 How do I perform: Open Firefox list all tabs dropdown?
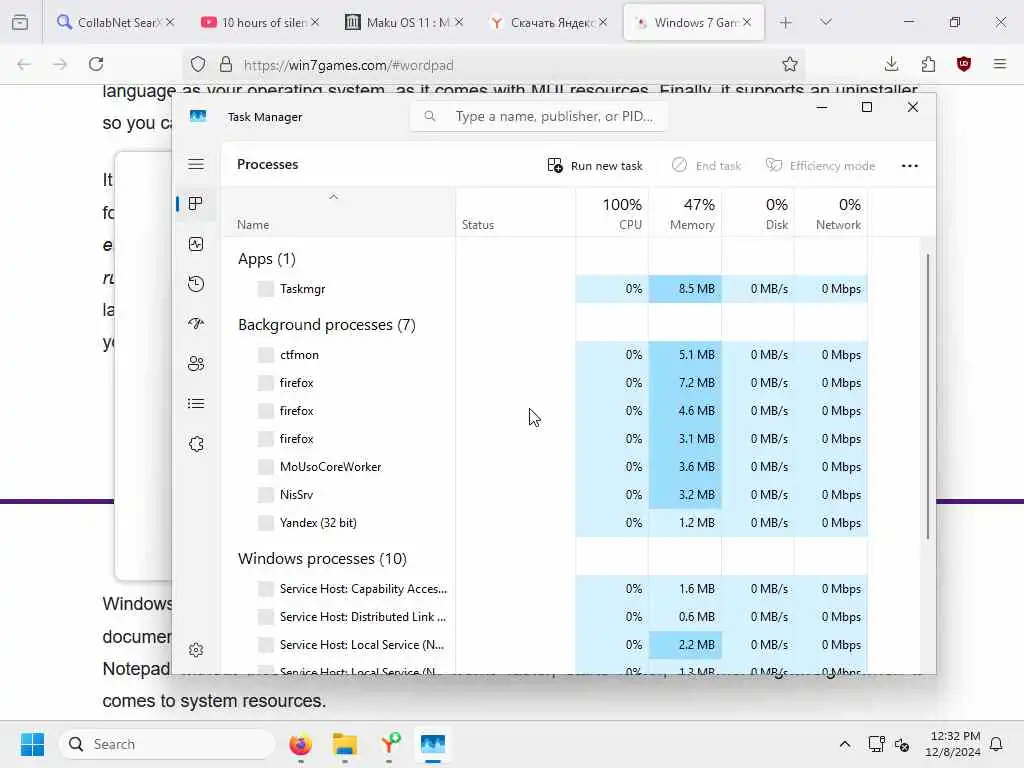826,22
